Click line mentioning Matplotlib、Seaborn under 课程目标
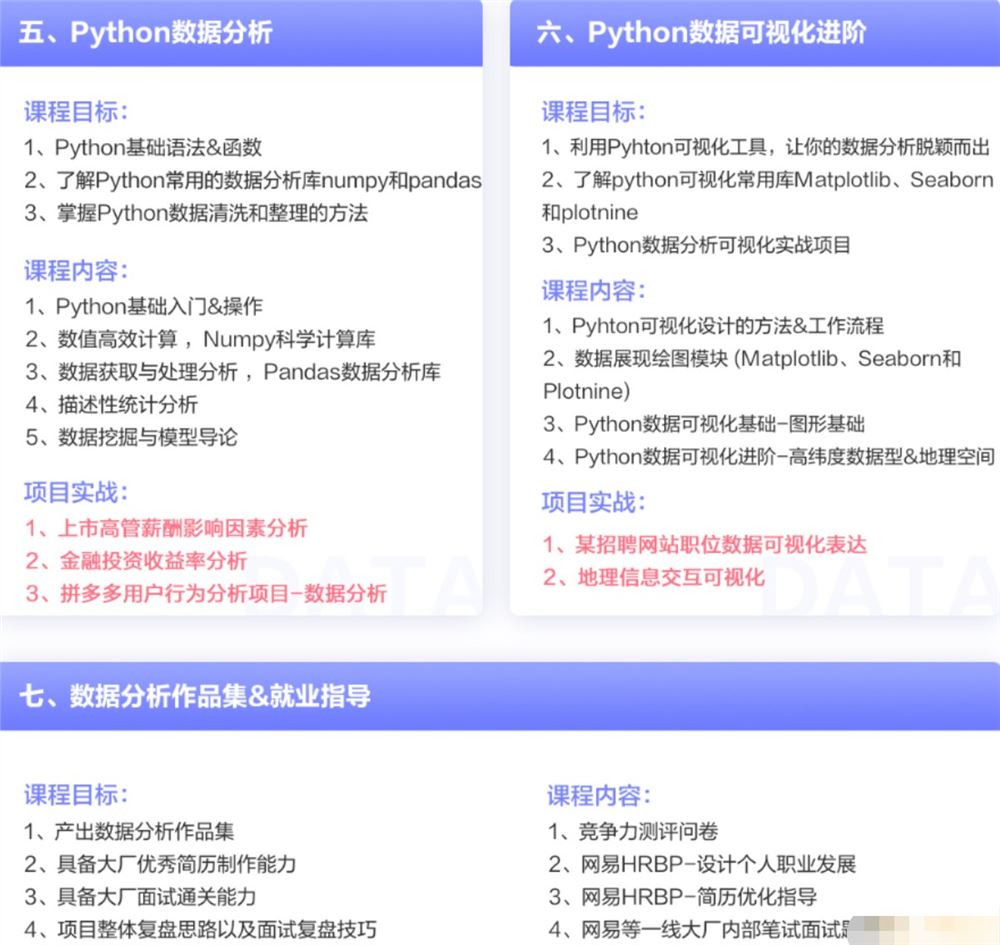Viewport: 1000px width, 945px height. click(x=767, y=180)
